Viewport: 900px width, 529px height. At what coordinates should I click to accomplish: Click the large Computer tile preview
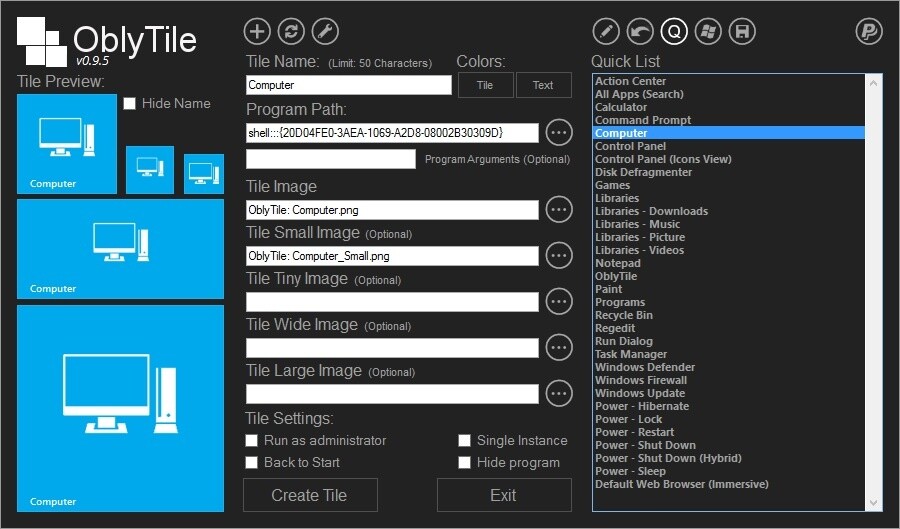click(121, 408)
